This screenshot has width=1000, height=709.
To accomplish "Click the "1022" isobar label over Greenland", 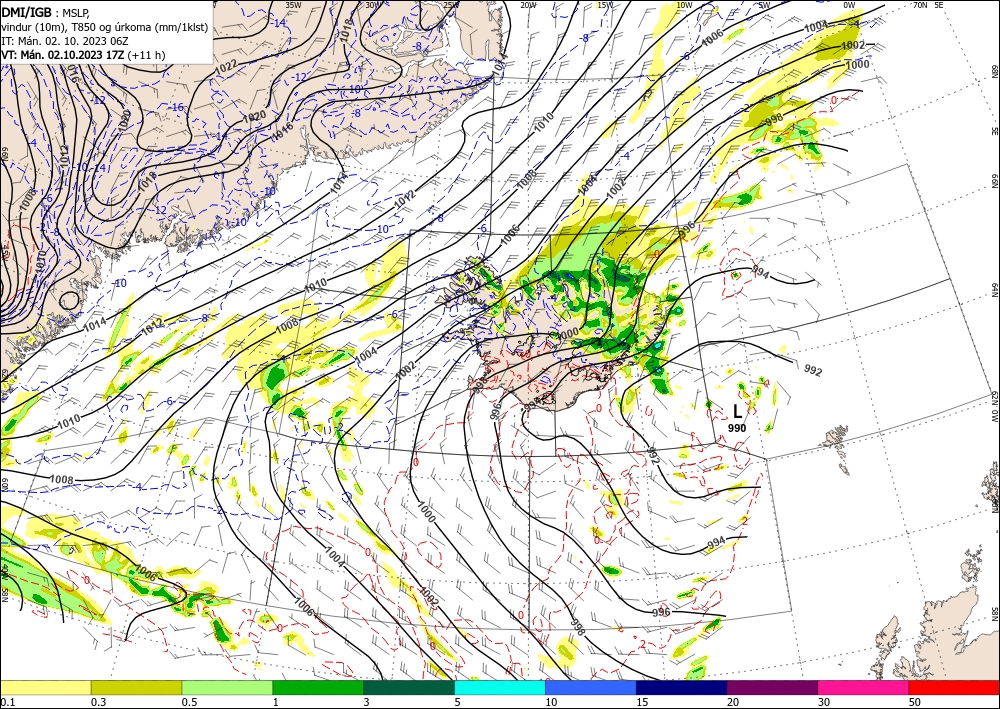I will [226, 65].
